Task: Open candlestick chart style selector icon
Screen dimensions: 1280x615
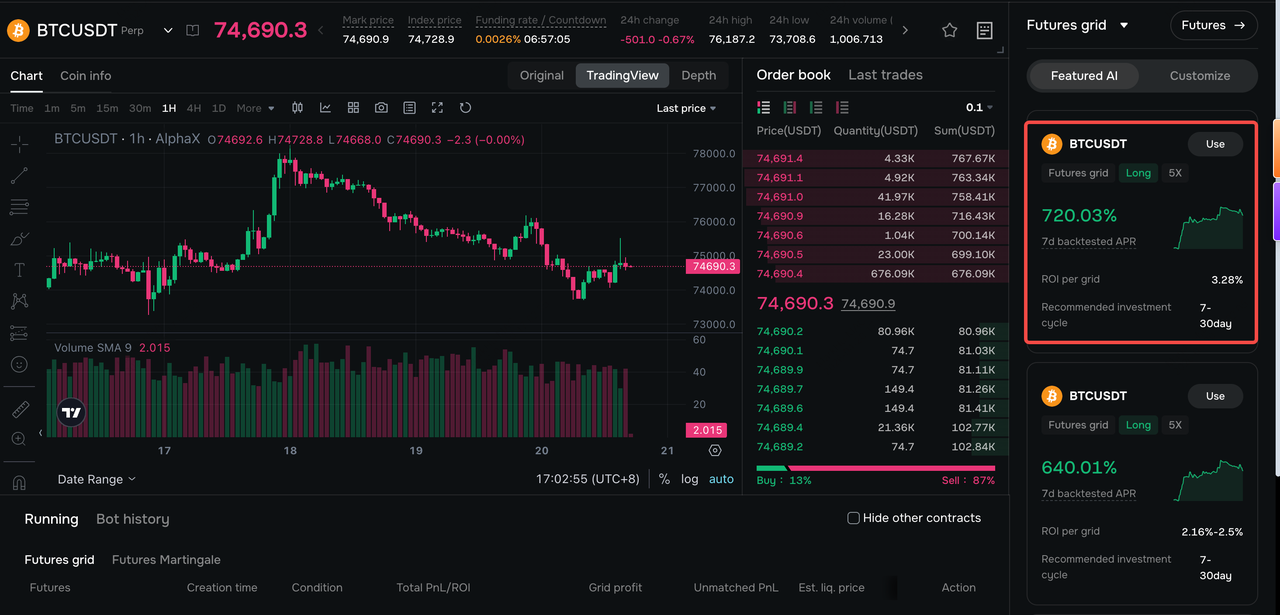Action: click(x=297, y=108)
